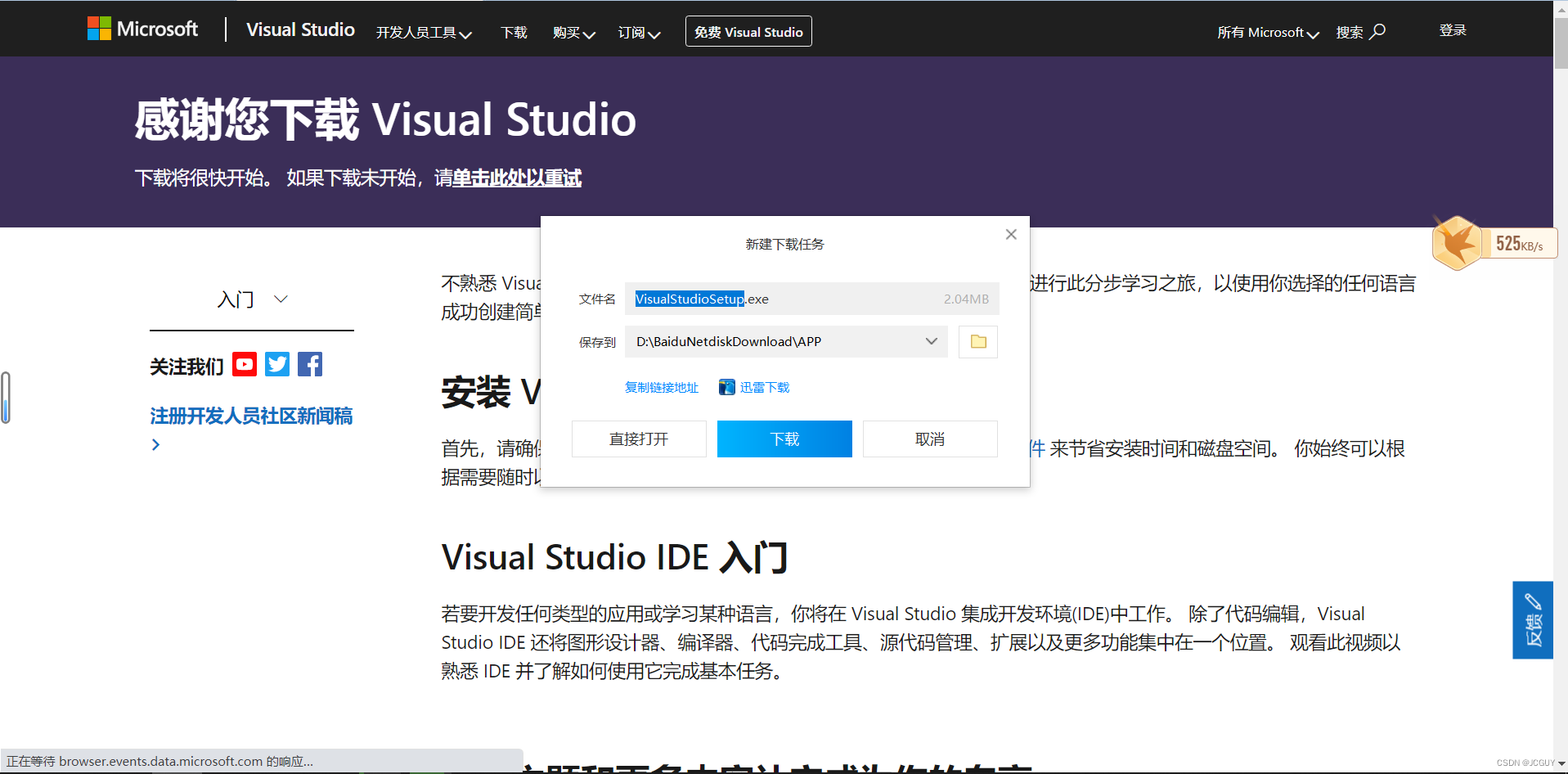Click the 感谢您下载 Visual Studio heading
Viewport: 1568px width, 774px height.
(385, 119)
